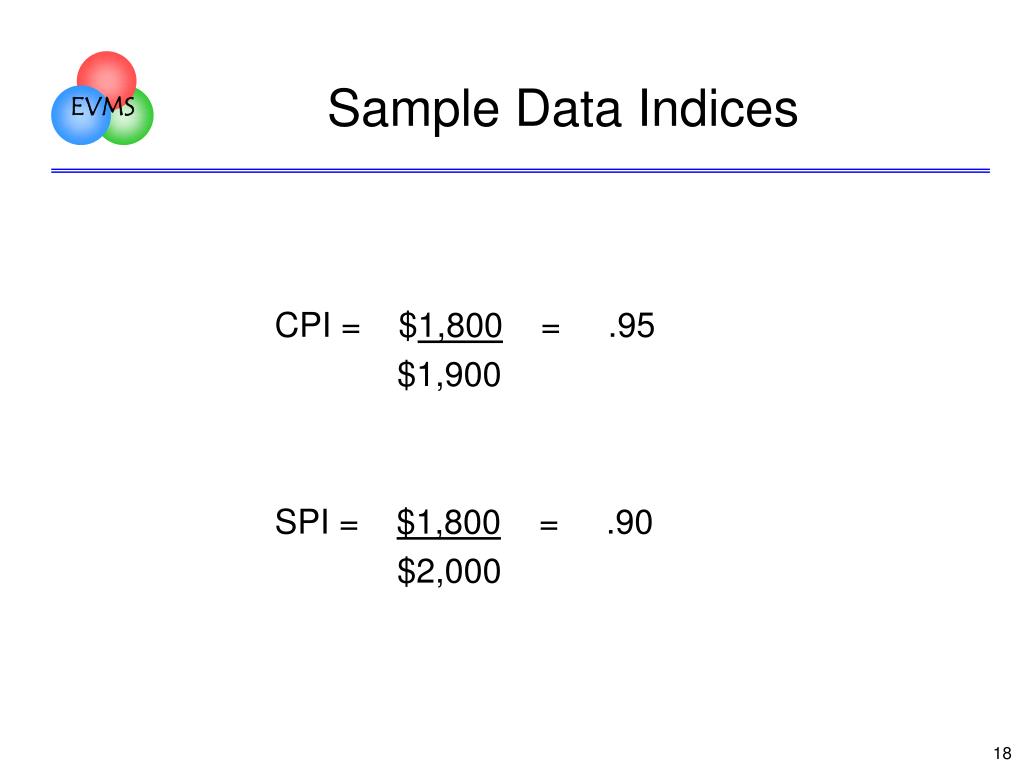Select the Sample Data Indices title
The image size is (1024, 768).
click(562, 109)
